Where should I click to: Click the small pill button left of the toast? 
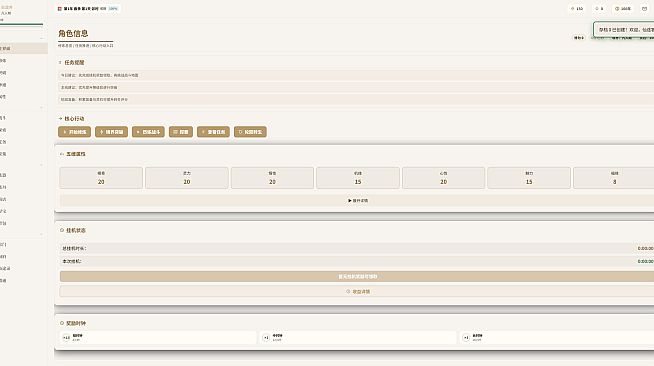[x=579, y=38]
